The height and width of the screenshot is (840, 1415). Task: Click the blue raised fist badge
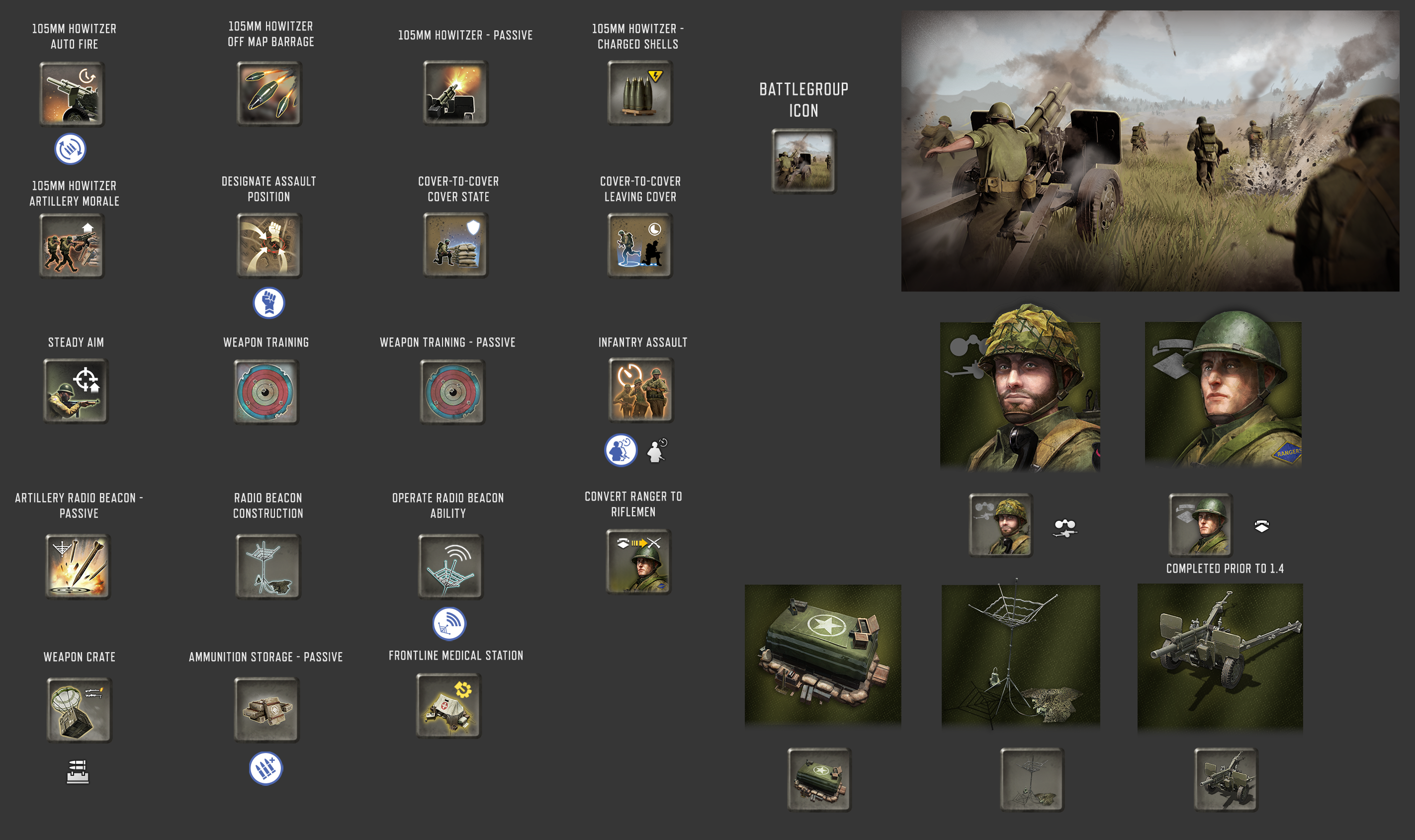coord(269,303)
